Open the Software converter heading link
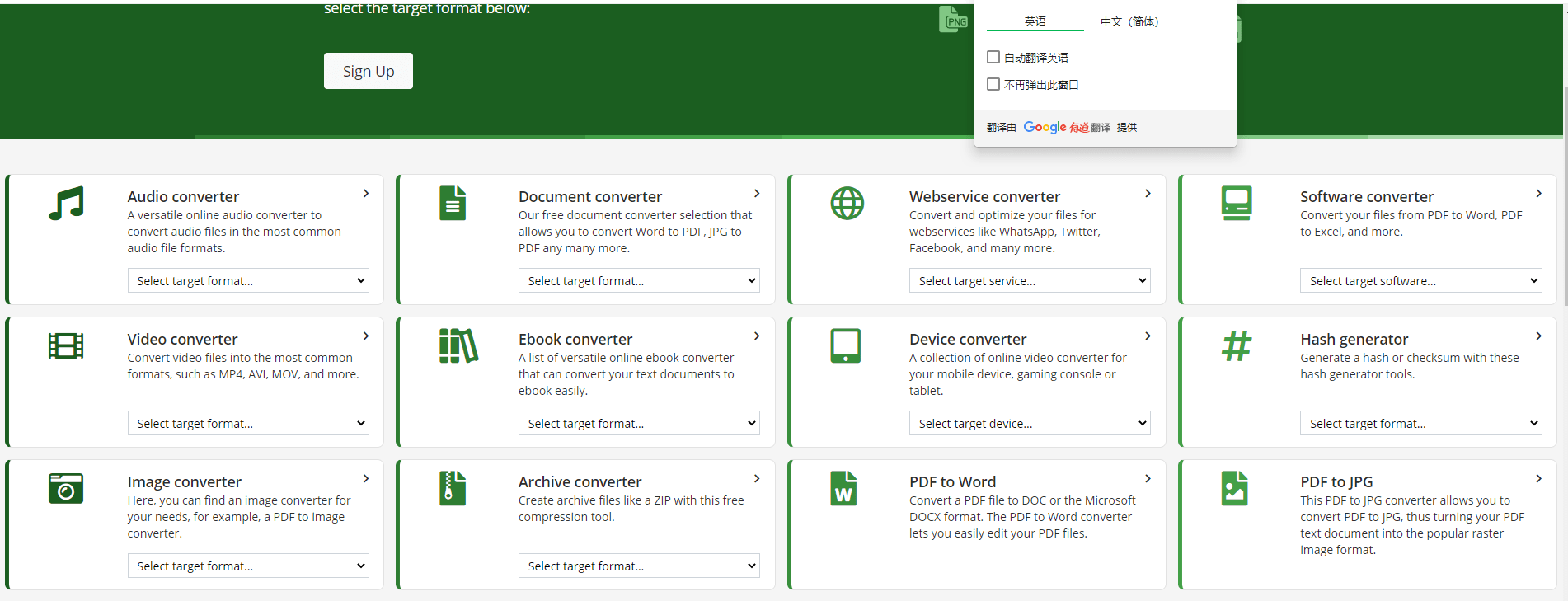The image size is (1568, 601). pos(1367,196)
